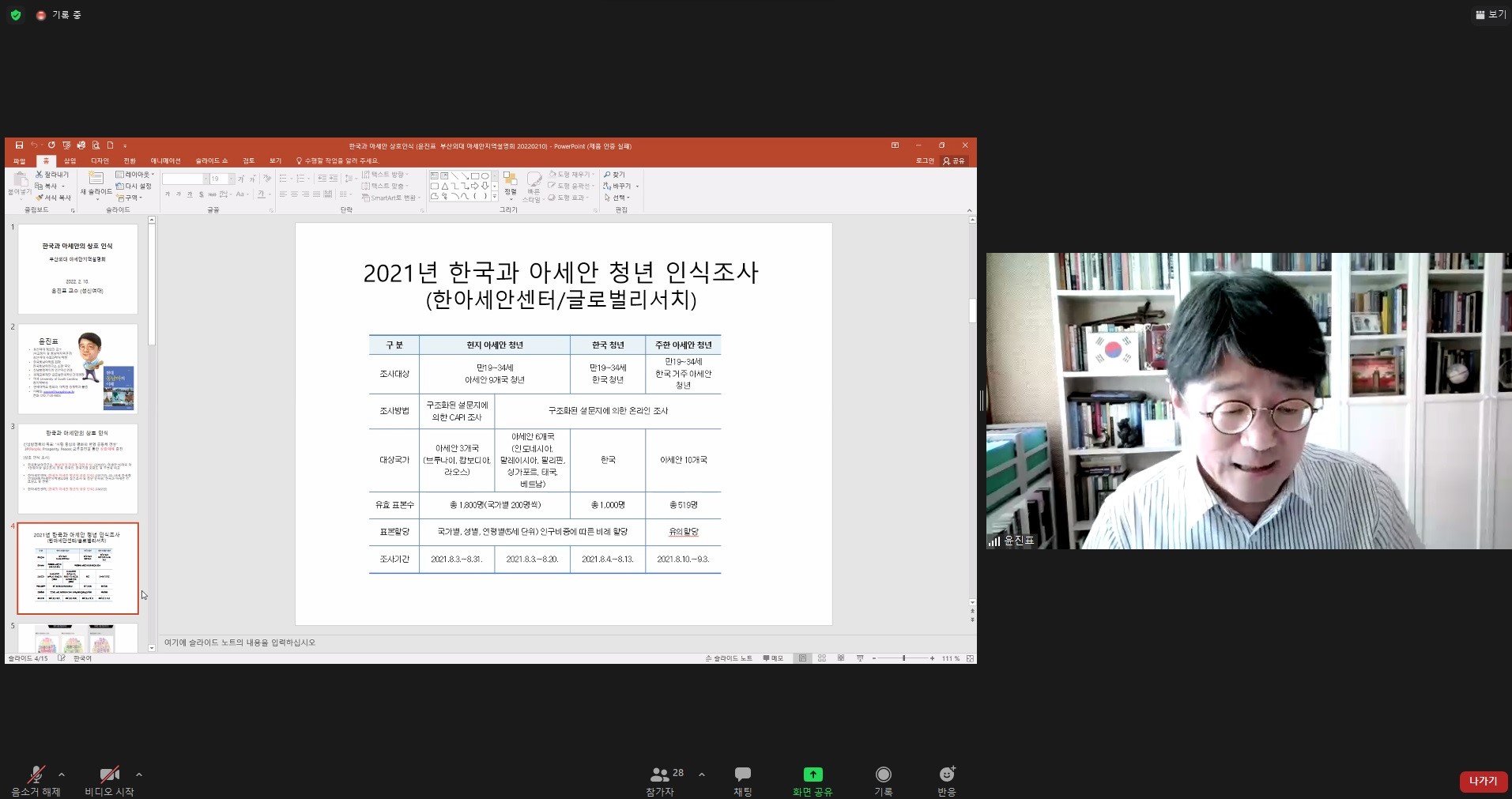The height and width of the screenshot is (799, 1512).
Task: Open the 반응 reactions smiley icon
Action: point(946,775)
